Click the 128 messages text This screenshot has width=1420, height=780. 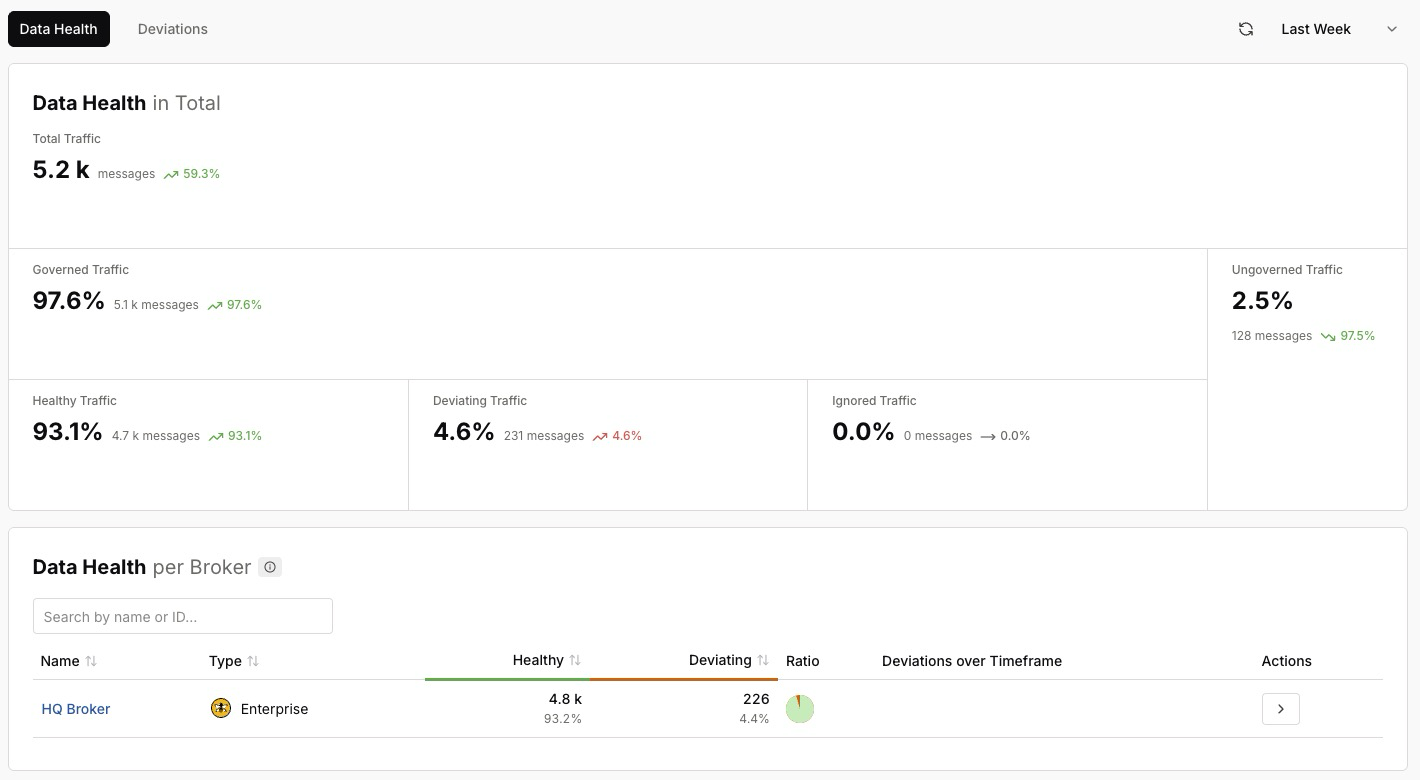(x=1272, y=336)
